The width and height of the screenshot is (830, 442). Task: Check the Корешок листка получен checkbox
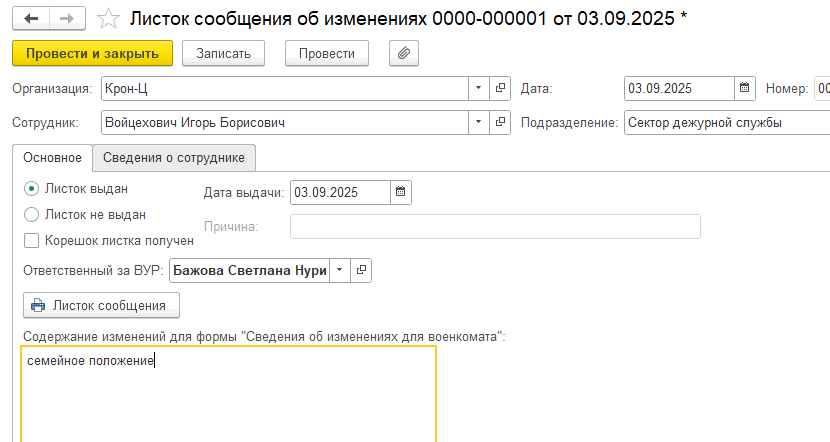pyautogui.click(x=32, y=241)
